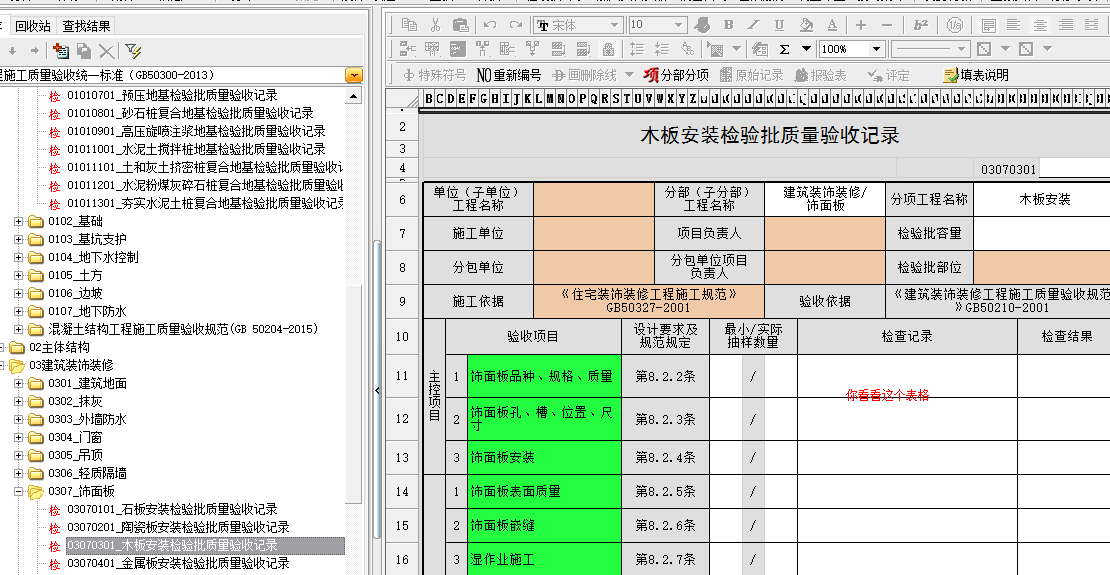
Task: Expand the 0301_建筑地面 tree folder
Action: (x=19, y=383)
